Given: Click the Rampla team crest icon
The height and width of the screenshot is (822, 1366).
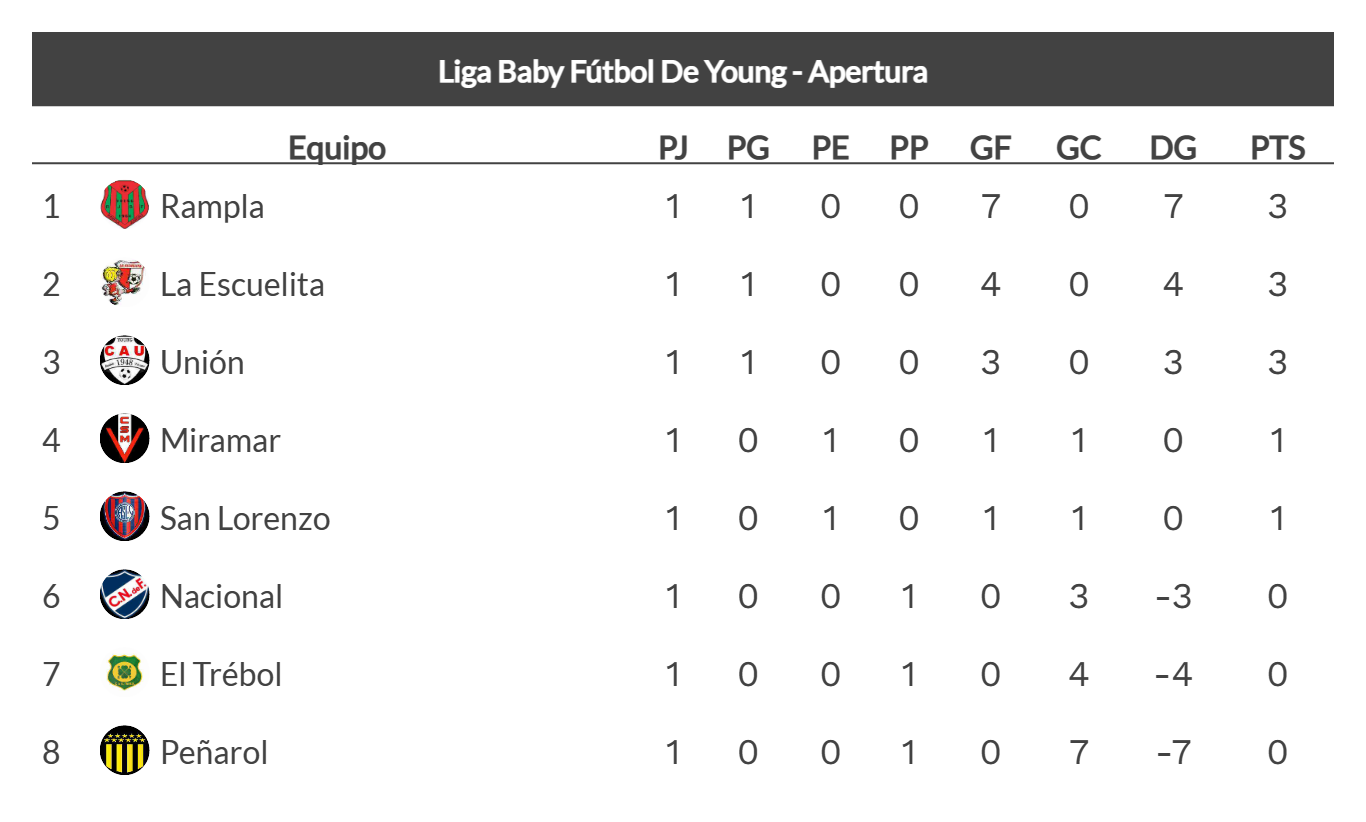Looking at the screenshot, I should (x=124, y=205).
